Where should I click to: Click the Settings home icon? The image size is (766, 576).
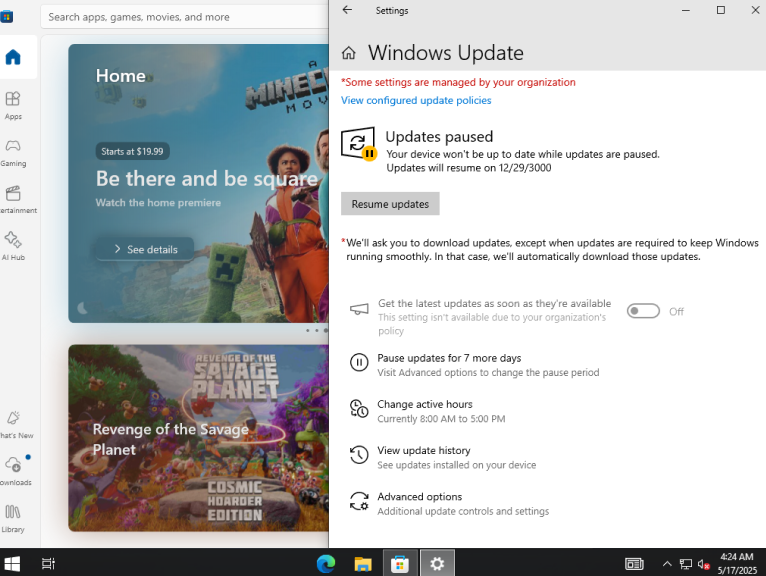[x=348, y=53]
